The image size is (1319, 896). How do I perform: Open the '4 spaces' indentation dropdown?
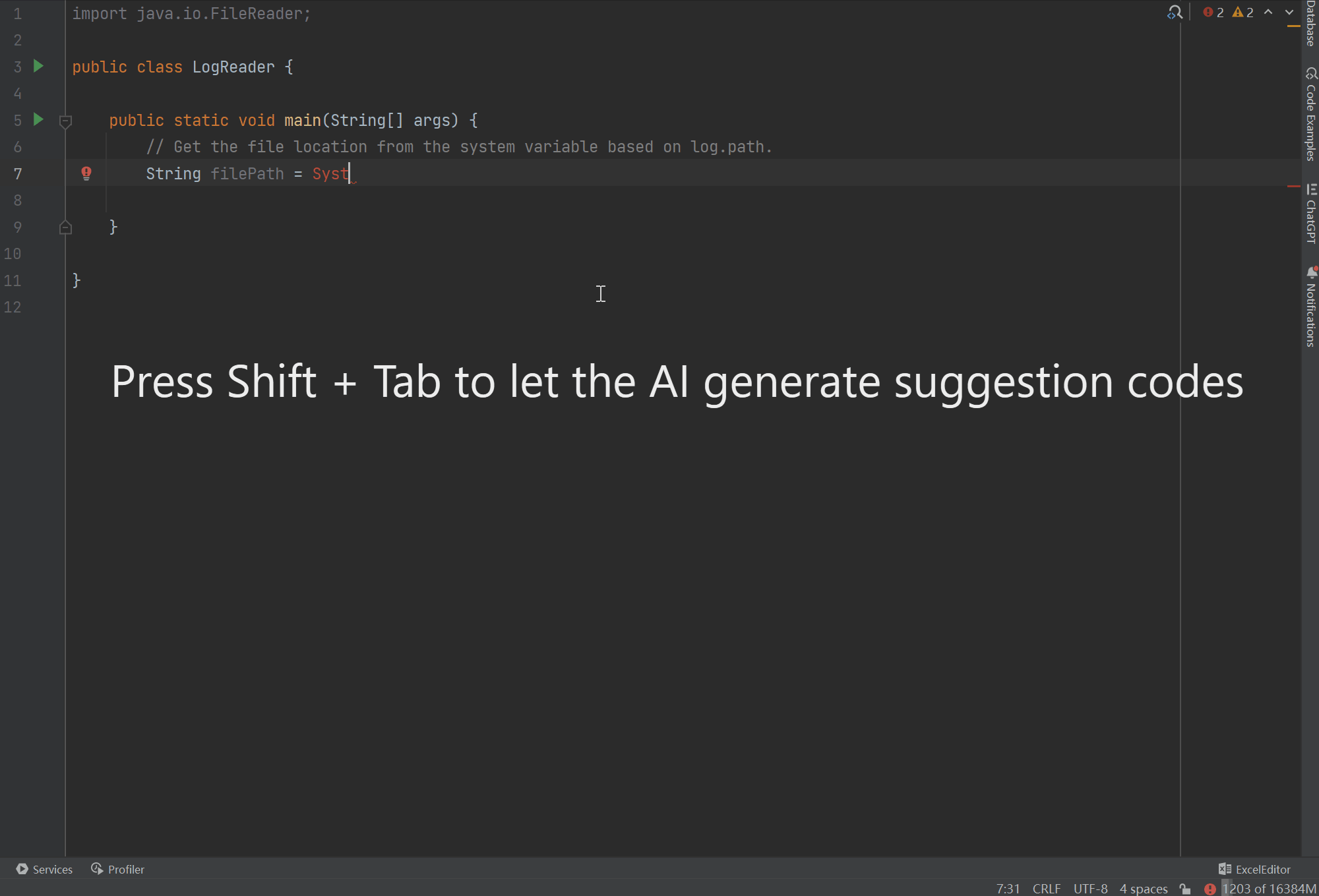tap(1143, 889)
